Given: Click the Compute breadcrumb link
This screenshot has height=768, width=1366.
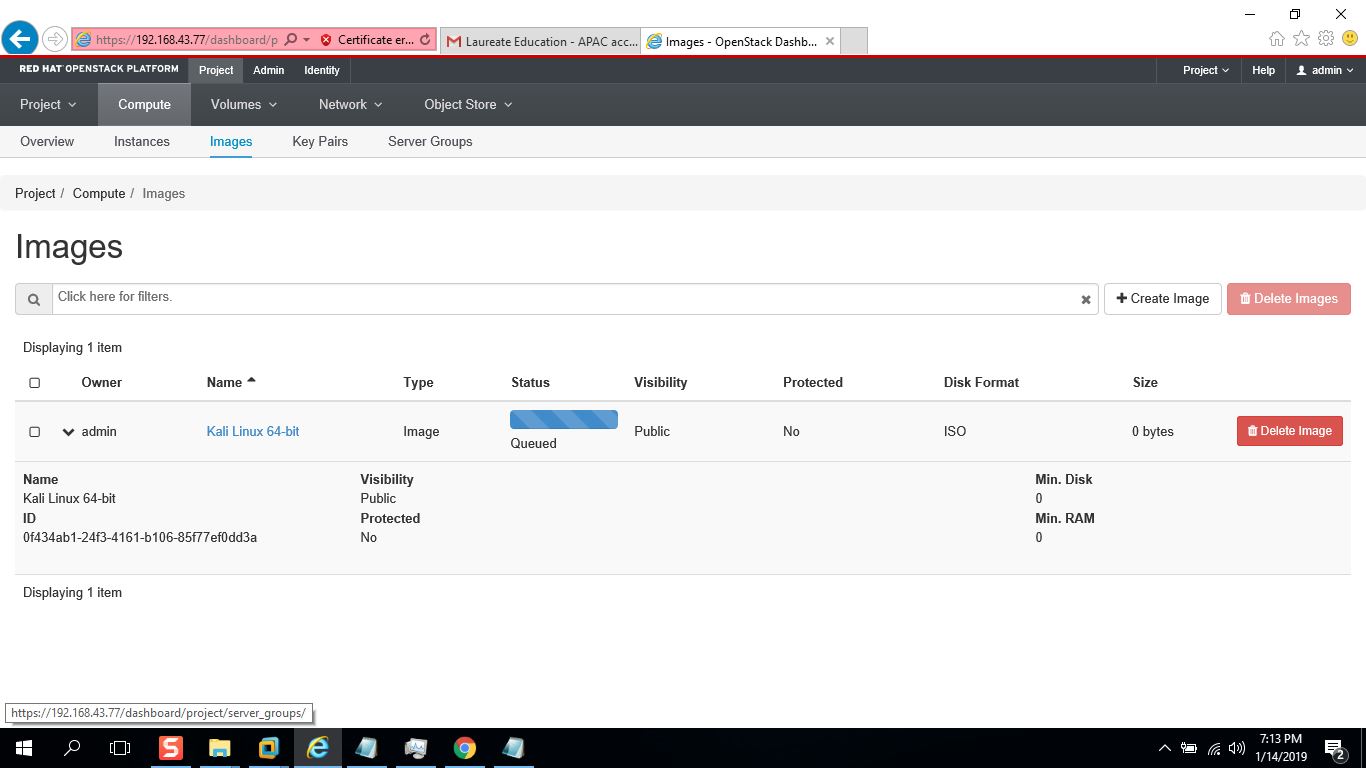Looking at the screenshot, I should 99,193.
